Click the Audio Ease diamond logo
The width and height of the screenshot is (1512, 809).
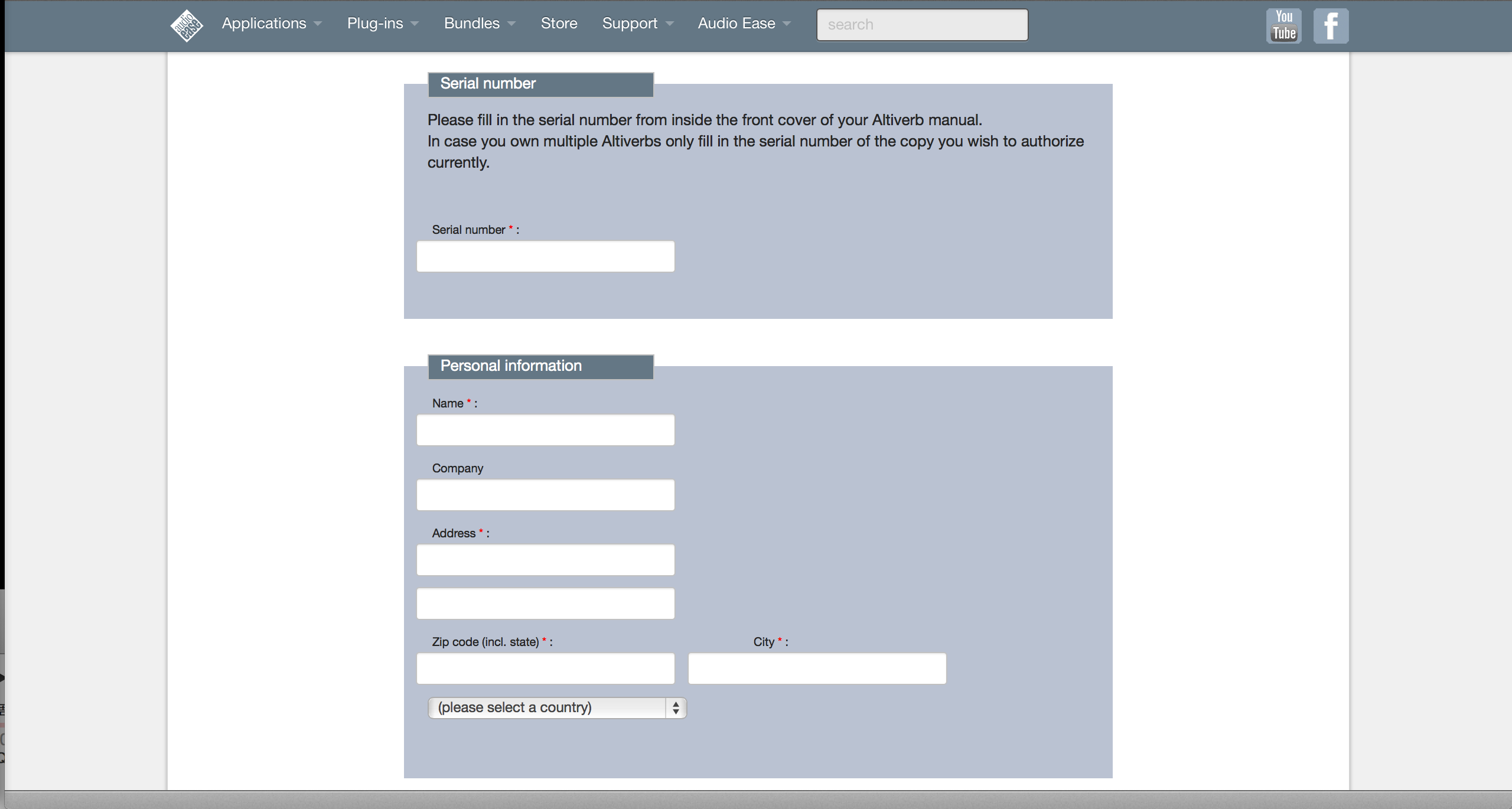[187, 25]
